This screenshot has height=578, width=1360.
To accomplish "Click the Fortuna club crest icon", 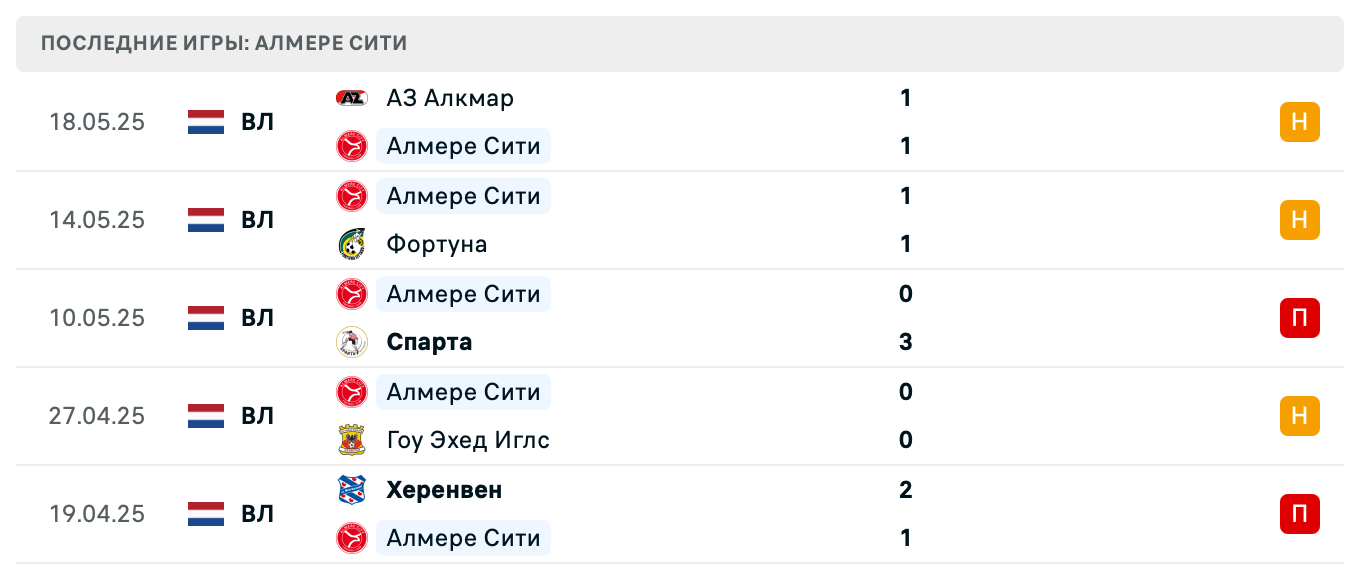I will 352,244.
